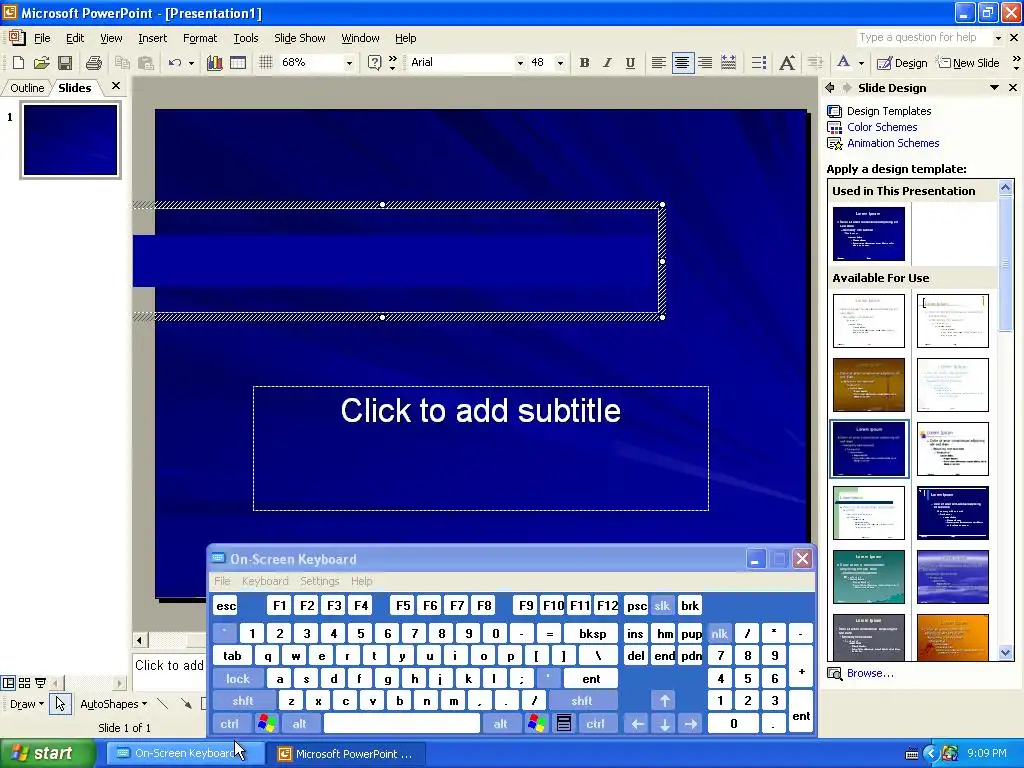1024x768 pixels.
Task: Toggle the Show/Hide Grid button
Action: pyautogui.click(x=265, y=63)
